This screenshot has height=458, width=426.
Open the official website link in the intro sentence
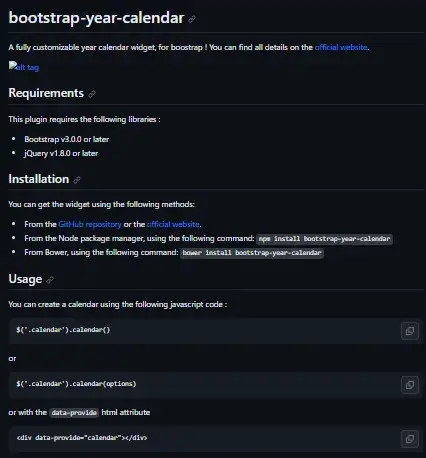[341, 47]
